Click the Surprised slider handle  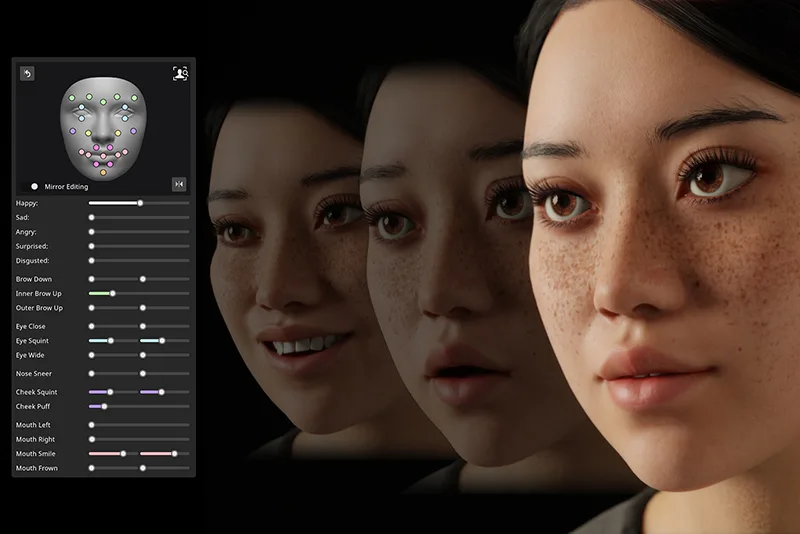click(92, 245)
